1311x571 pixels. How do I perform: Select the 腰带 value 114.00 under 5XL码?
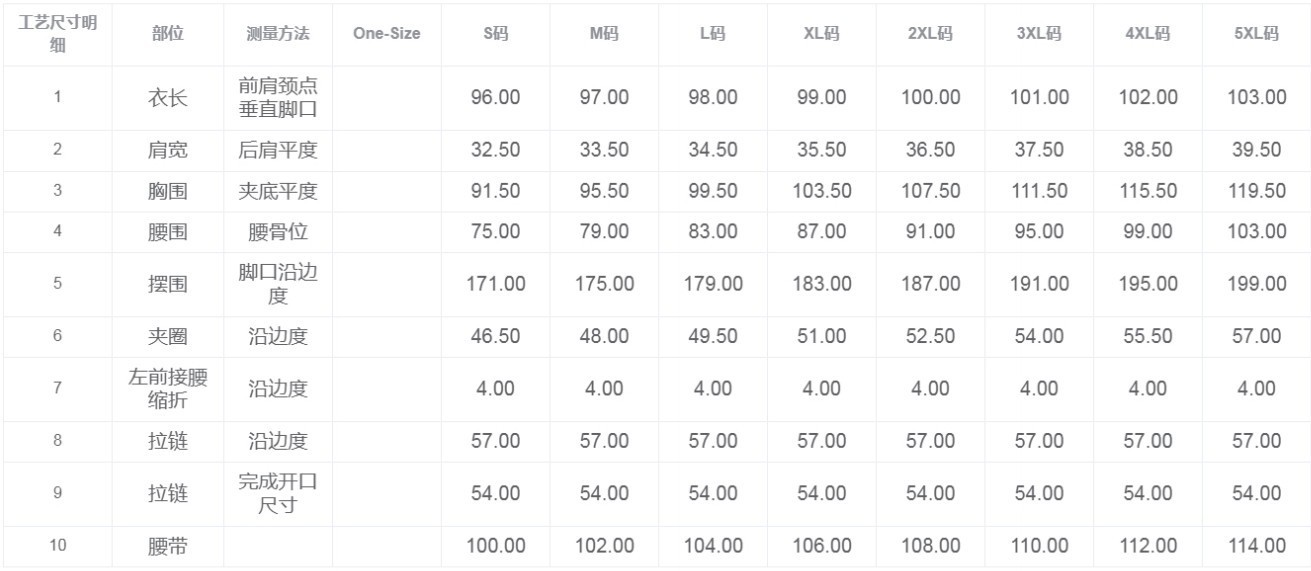point(1256,546)
